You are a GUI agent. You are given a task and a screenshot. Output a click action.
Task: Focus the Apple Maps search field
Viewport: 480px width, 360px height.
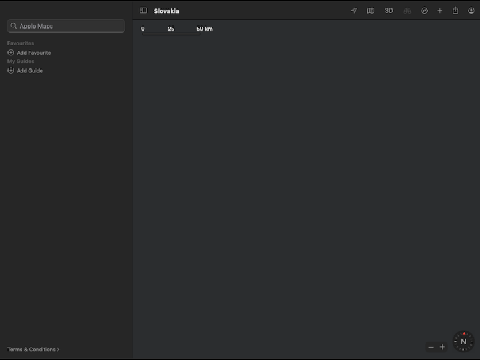tap(66, 26)
